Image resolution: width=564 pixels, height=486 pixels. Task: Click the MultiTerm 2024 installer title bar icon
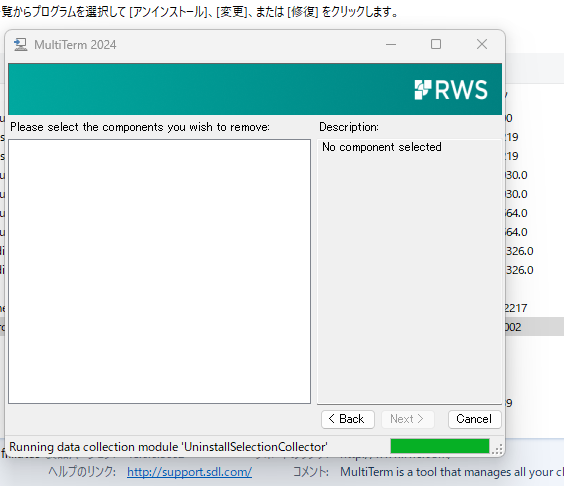(x=21, y=45)
